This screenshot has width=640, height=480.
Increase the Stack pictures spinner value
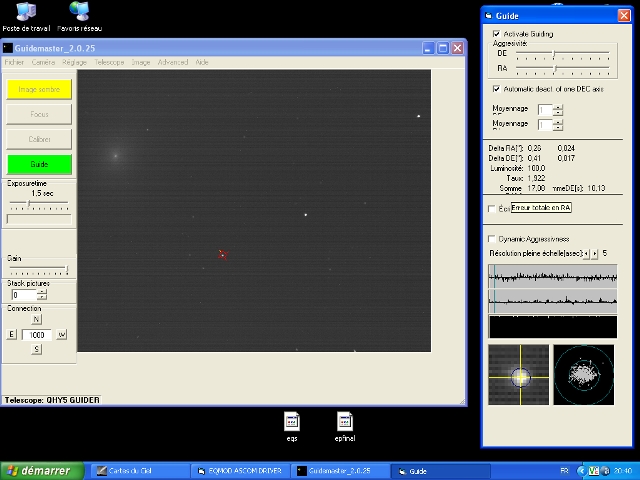(x=42, y=292)
